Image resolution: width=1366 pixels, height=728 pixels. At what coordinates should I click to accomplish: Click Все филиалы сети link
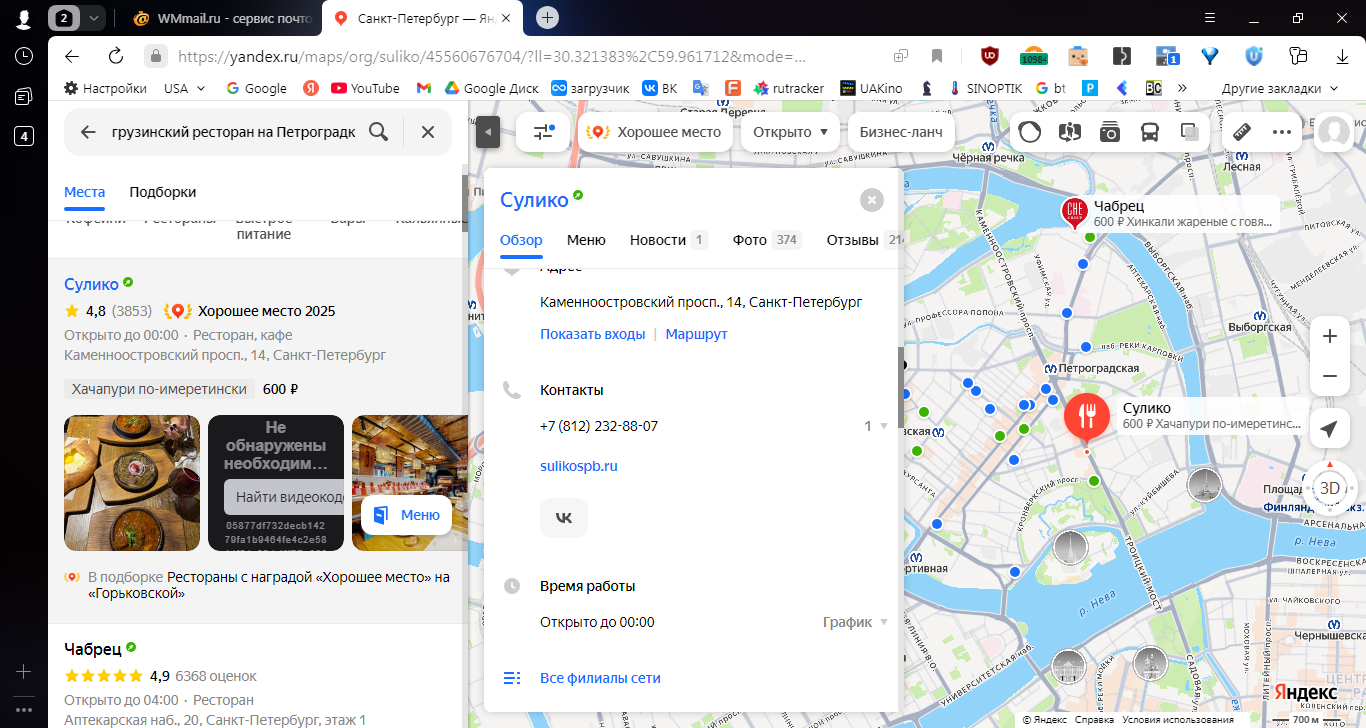(600, 678)
